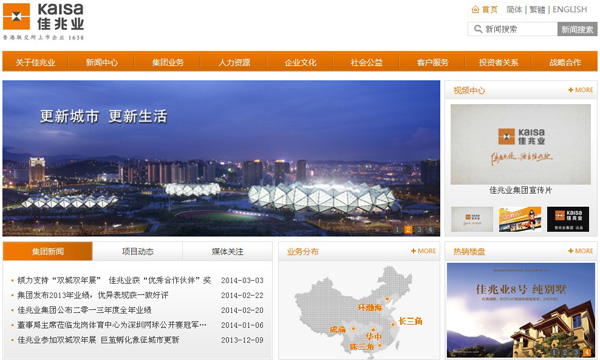600x360 pixels.
Task: Select property slide indicator 1
Action: pos(555,352)
